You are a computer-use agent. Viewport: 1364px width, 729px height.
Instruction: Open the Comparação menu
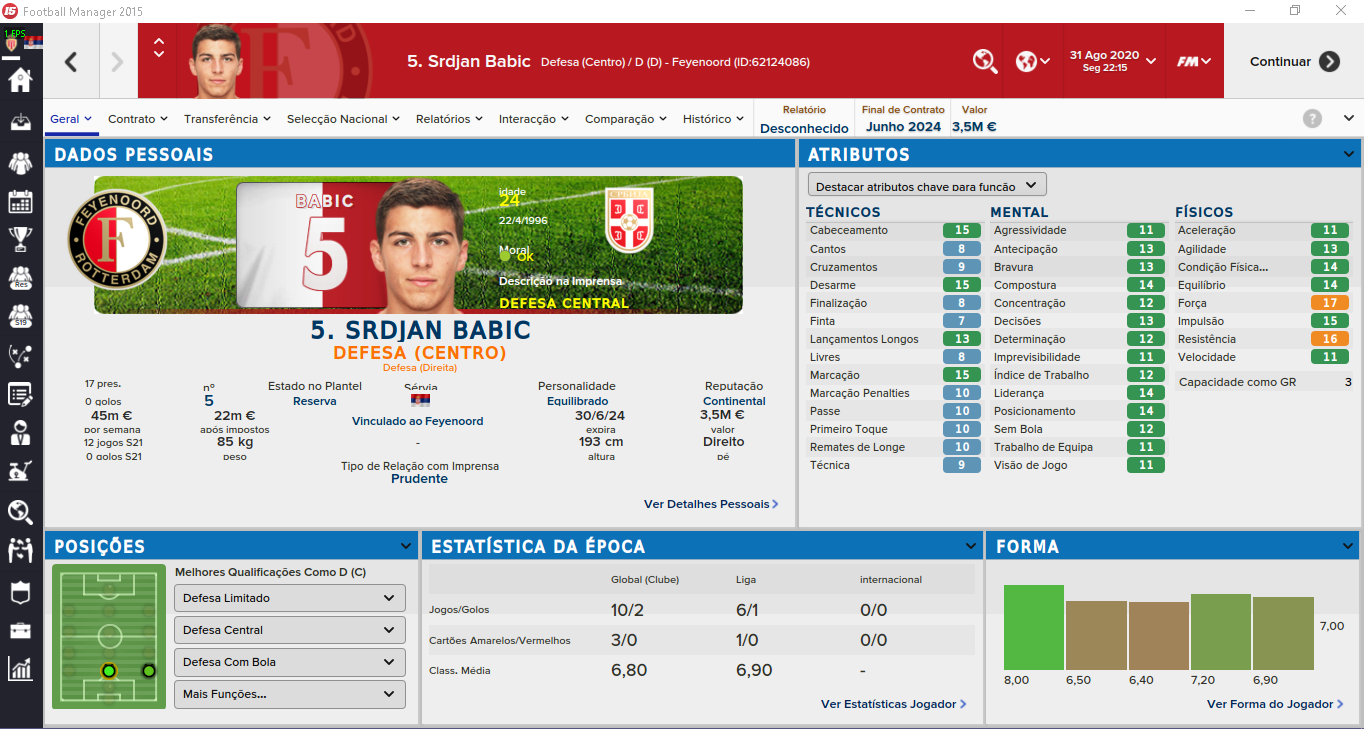tap(626, 119)
